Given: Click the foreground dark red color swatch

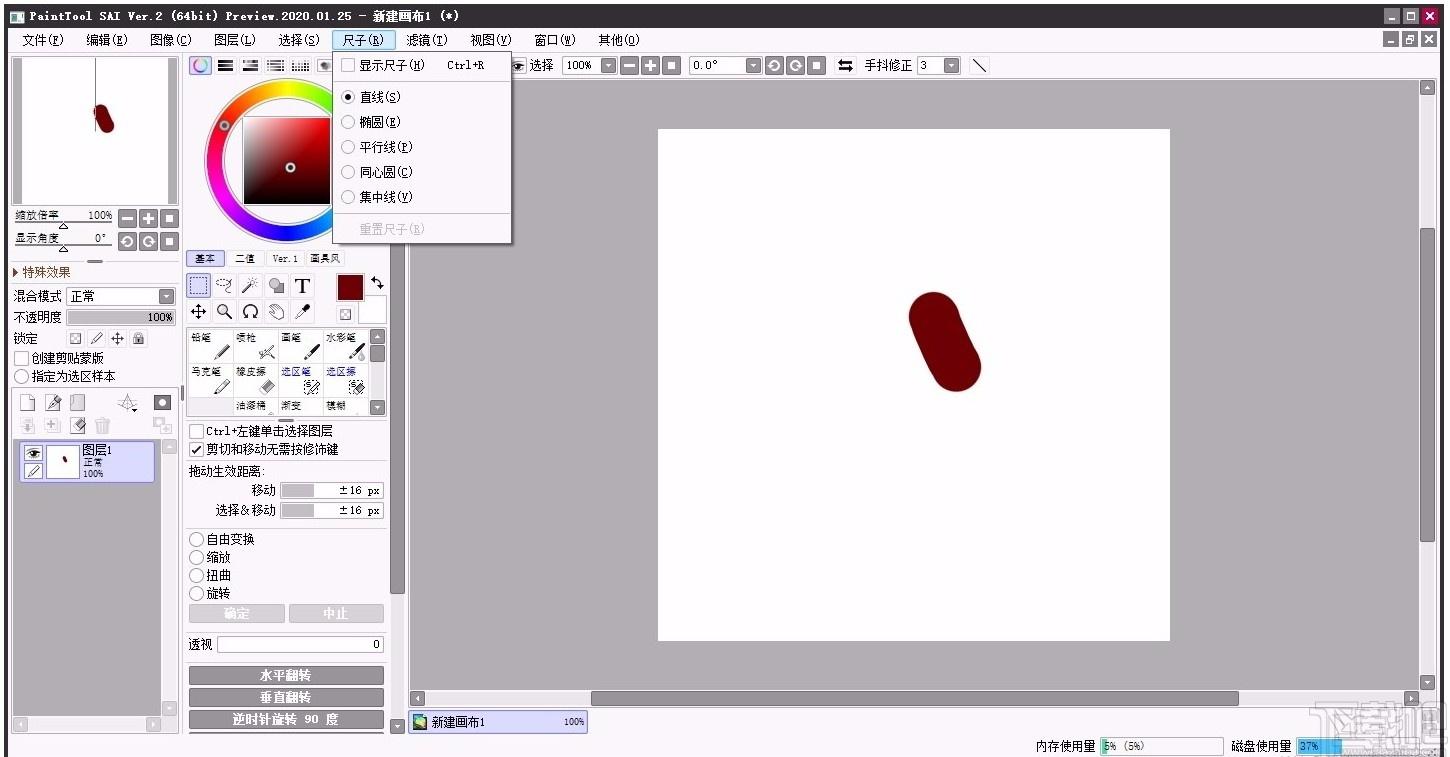Looking at the screenshot, I should (350, 287).
